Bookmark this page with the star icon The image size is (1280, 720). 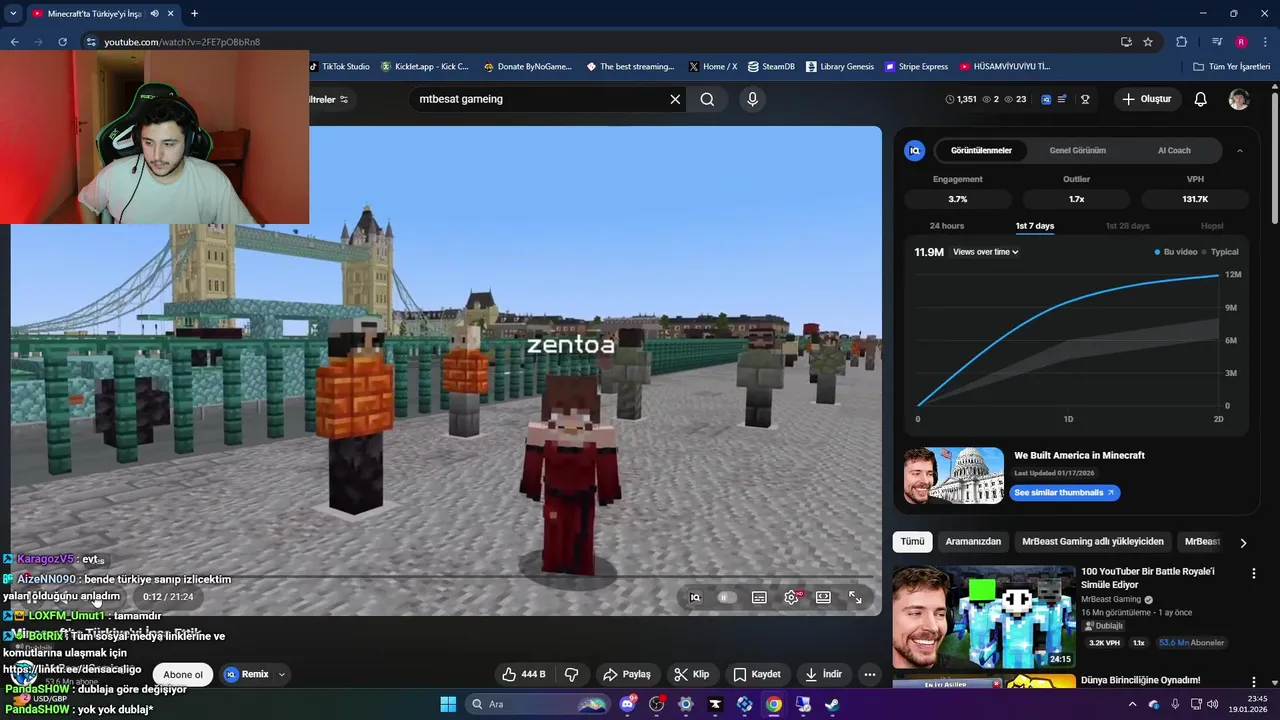coord(1148,42)
